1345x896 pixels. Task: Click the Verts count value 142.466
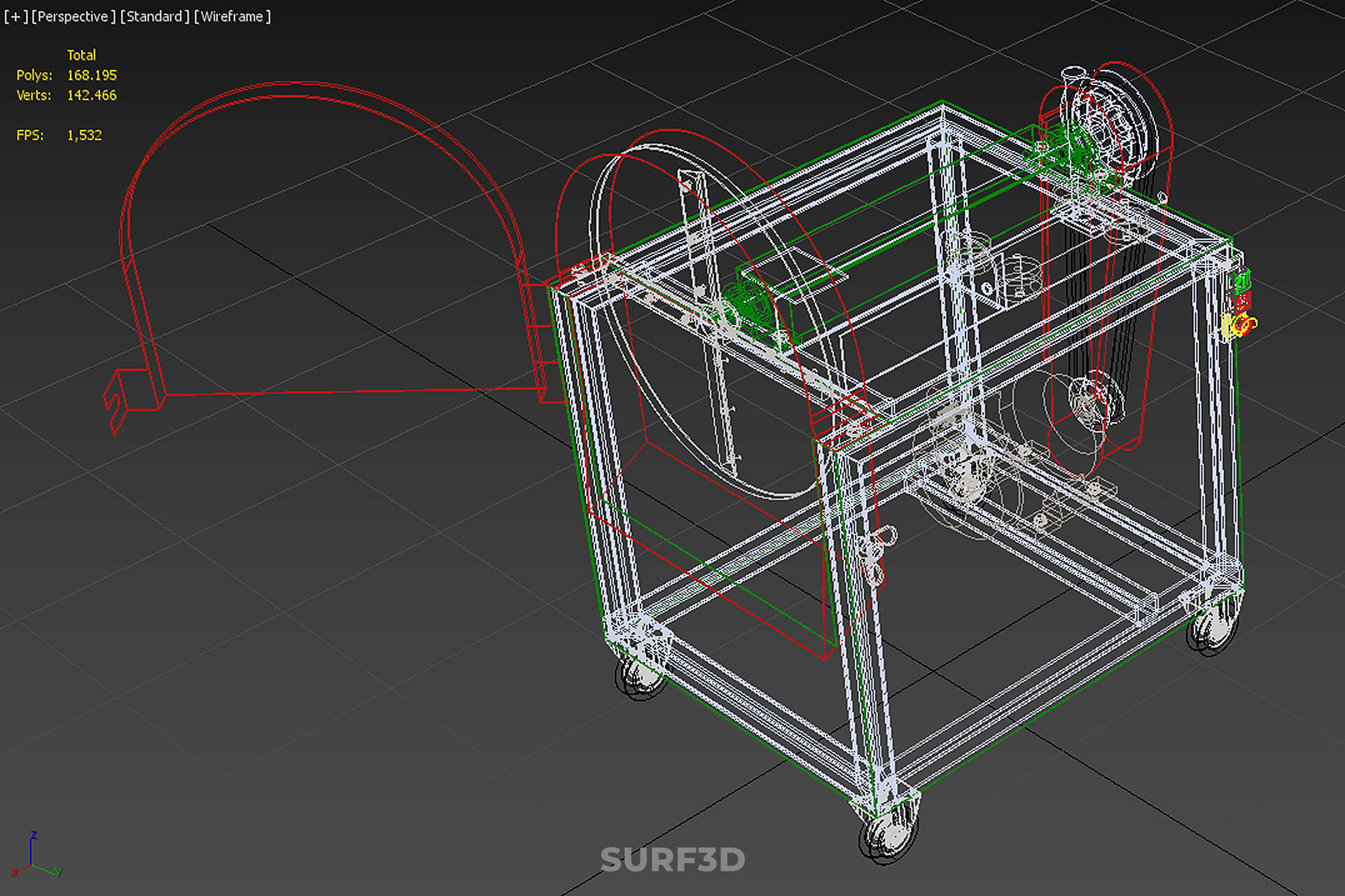click(x=92, y=95)
